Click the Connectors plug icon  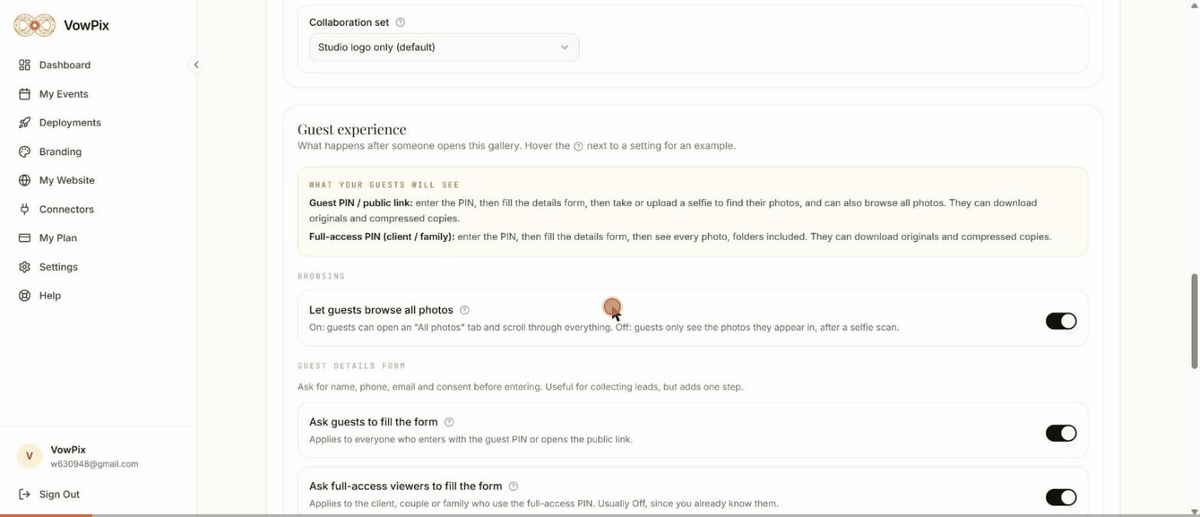25,210
